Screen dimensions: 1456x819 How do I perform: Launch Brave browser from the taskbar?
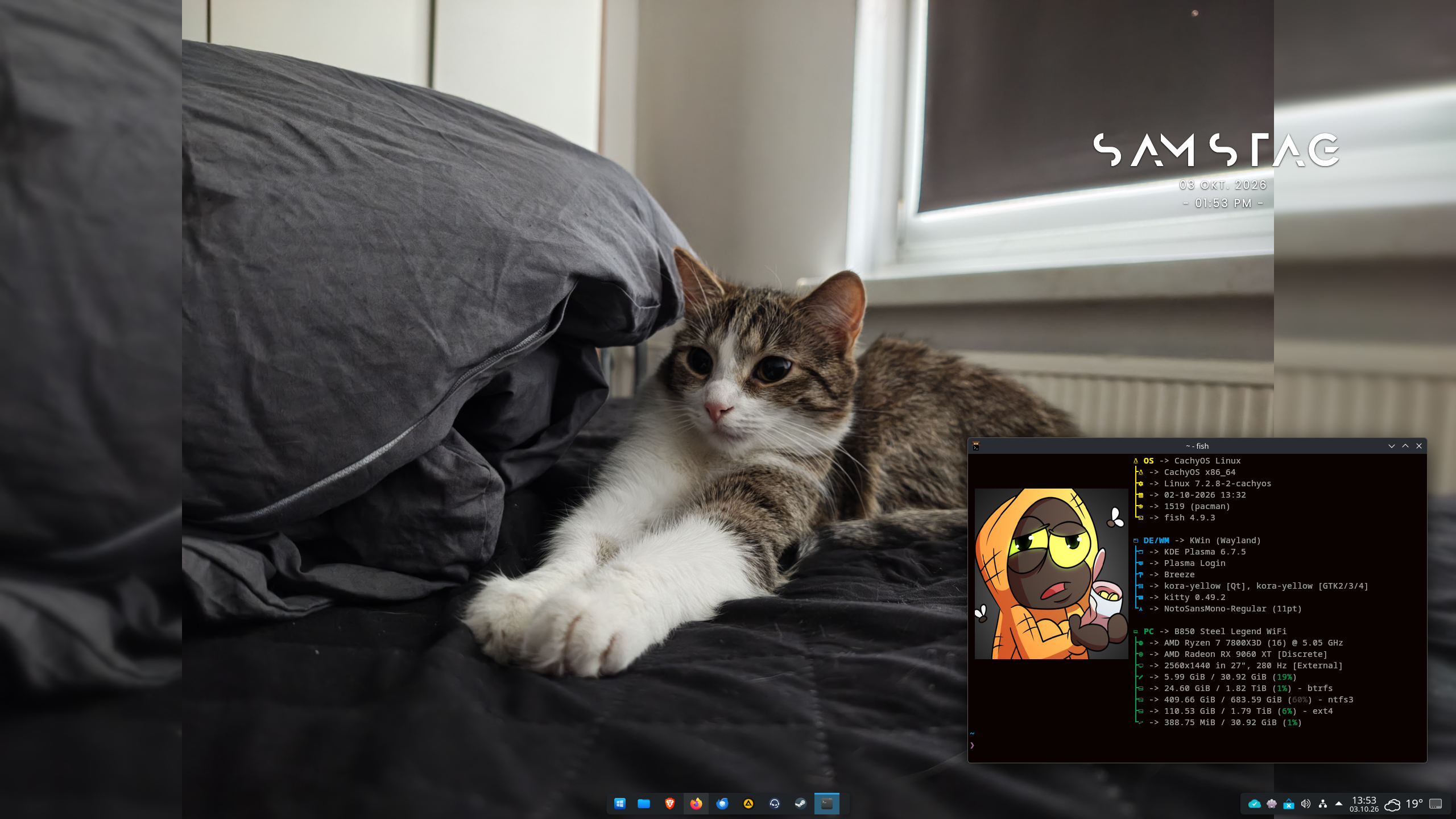pyautogui.click(x=670, y=803)
